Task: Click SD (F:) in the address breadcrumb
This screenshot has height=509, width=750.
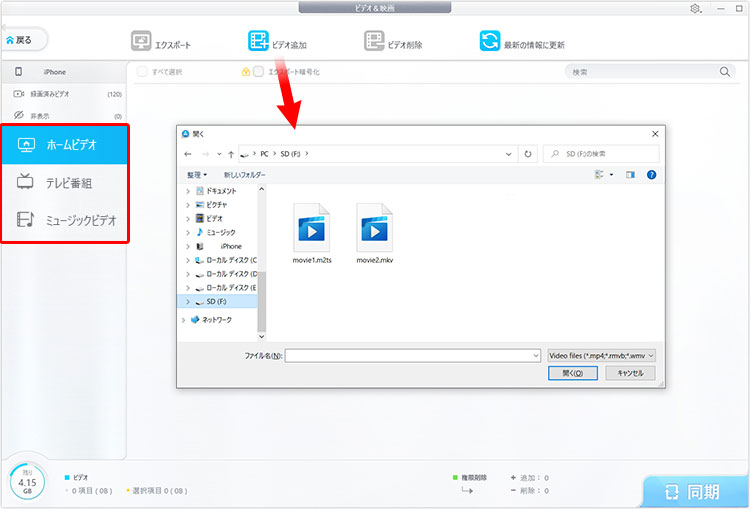Action: (x=290, y=154)
